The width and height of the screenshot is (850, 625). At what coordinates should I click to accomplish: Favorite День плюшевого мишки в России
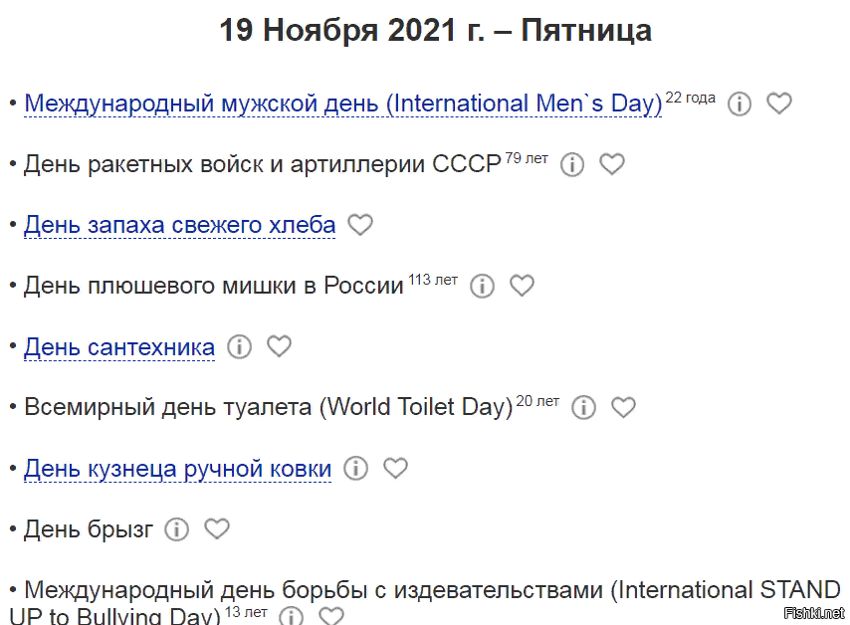tap(522, 285)
